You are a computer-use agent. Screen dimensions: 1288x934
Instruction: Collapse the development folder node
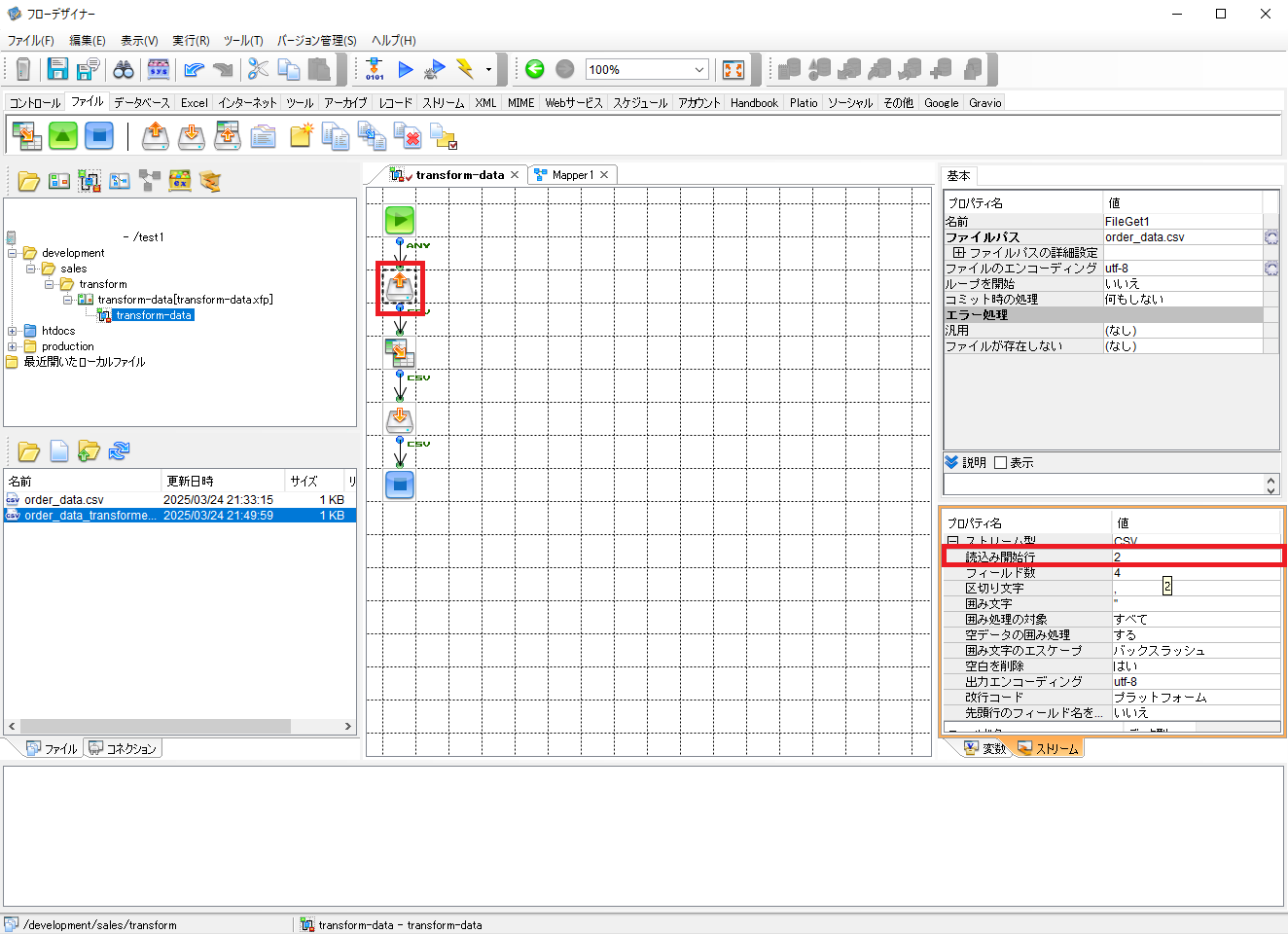click(12, 253)
